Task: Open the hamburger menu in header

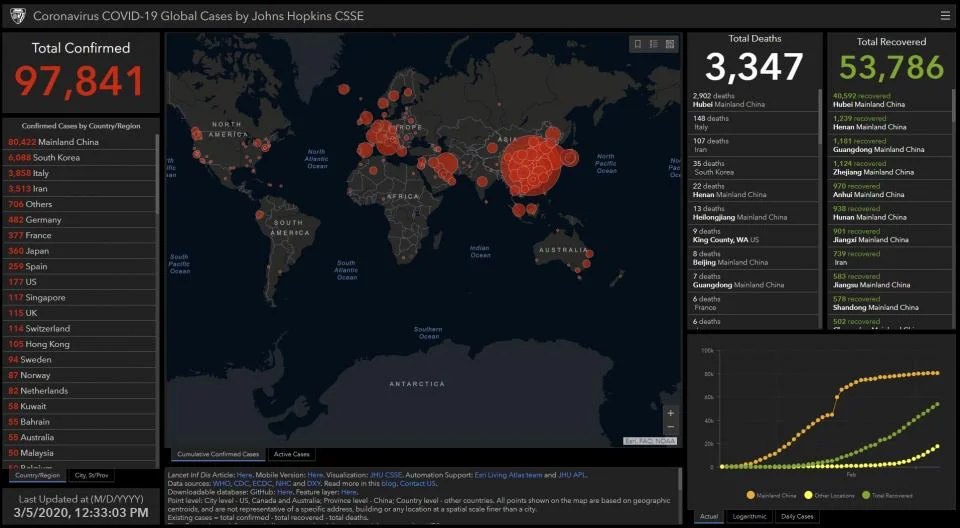Action: click(945, 16)
